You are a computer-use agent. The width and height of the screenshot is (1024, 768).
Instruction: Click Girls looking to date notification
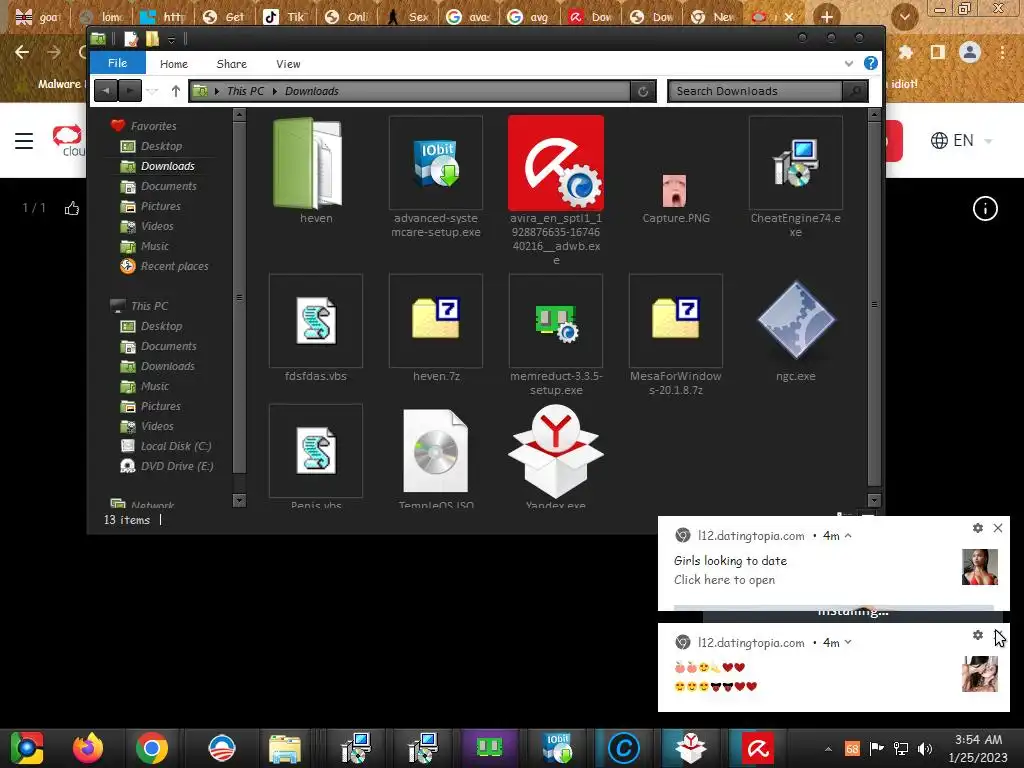tap(730, 561)
